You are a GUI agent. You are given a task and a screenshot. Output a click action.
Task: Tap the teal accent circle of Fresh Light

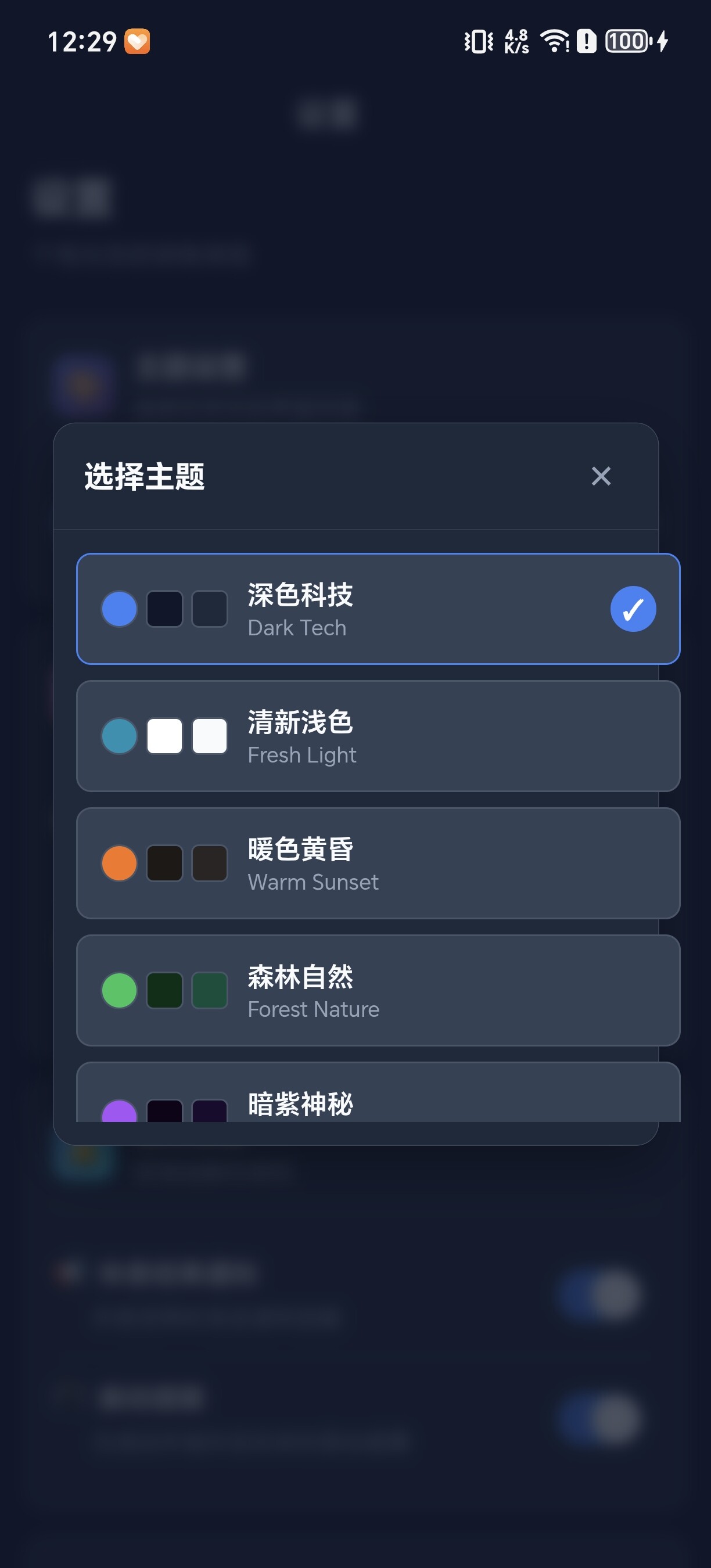click(x=119, y=736)
